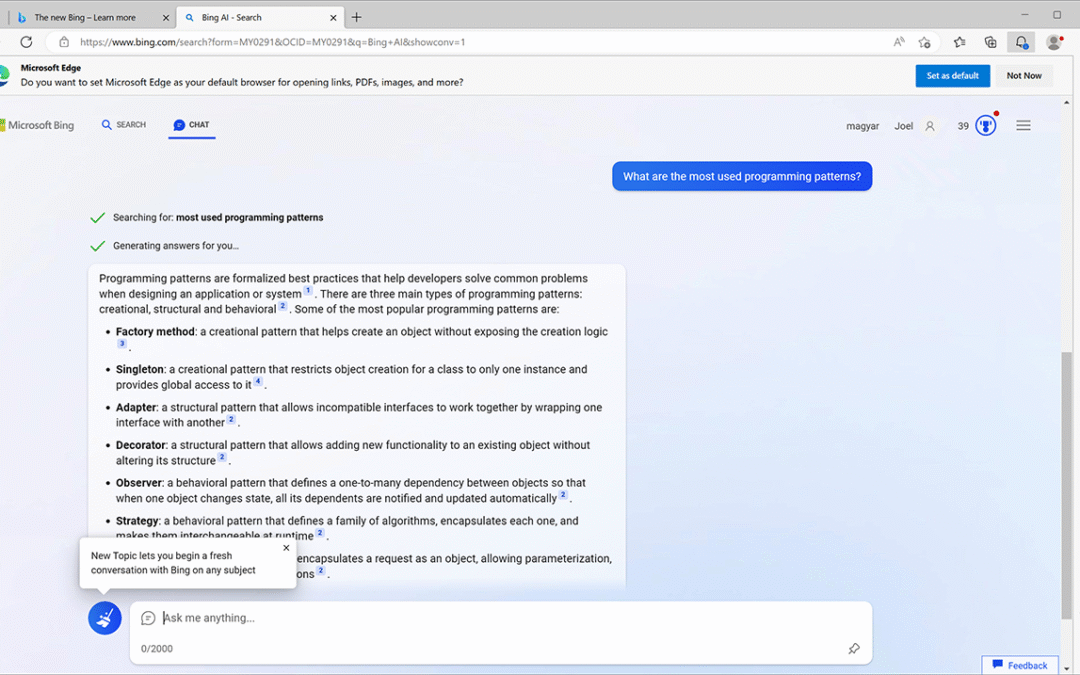
Task: Click the 'Ask me anything' input field
Action: 500,618
